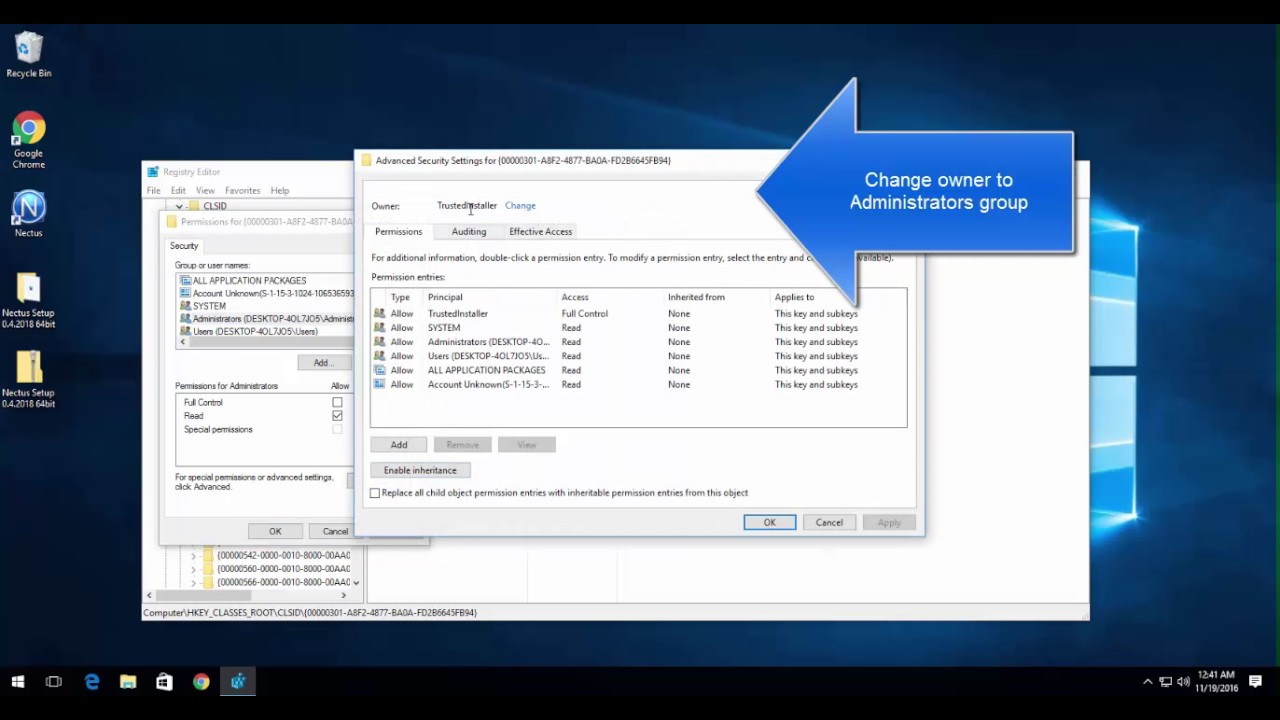
Task: Click Cancel in Advanced Security Settings
Action: pos(829,522)
